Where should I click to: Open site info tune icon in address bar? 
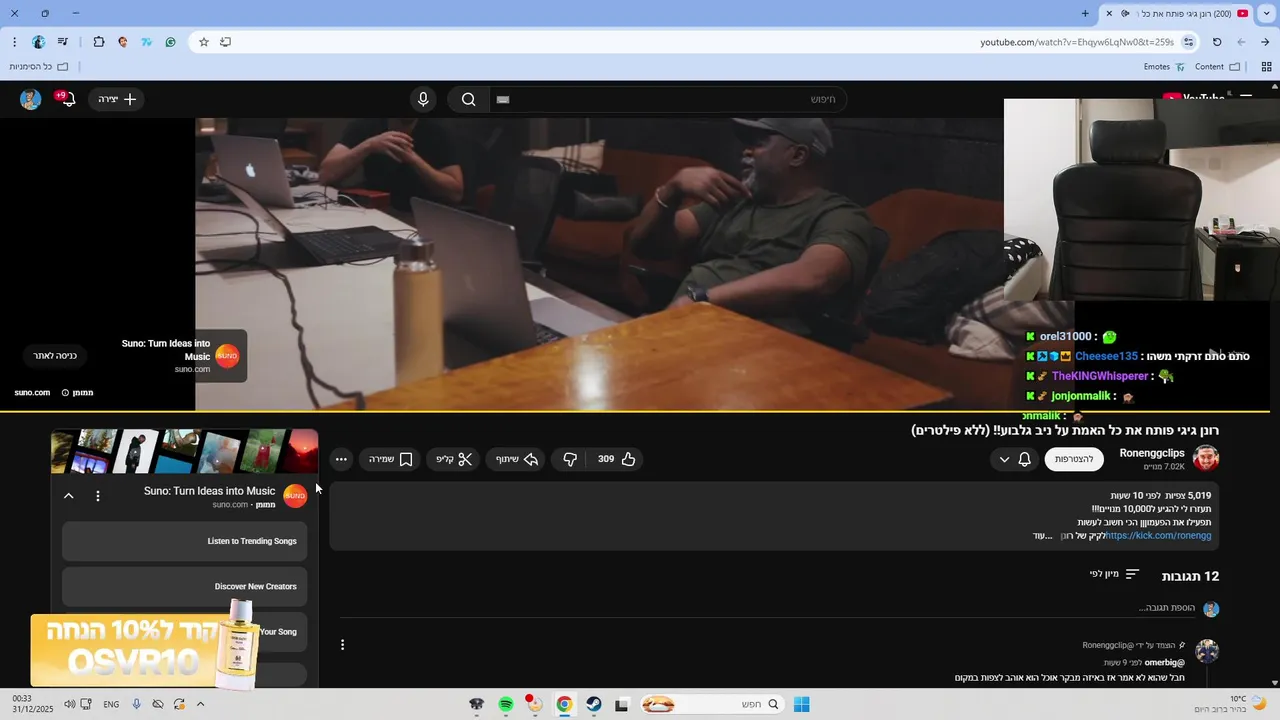coord(1189,42)
